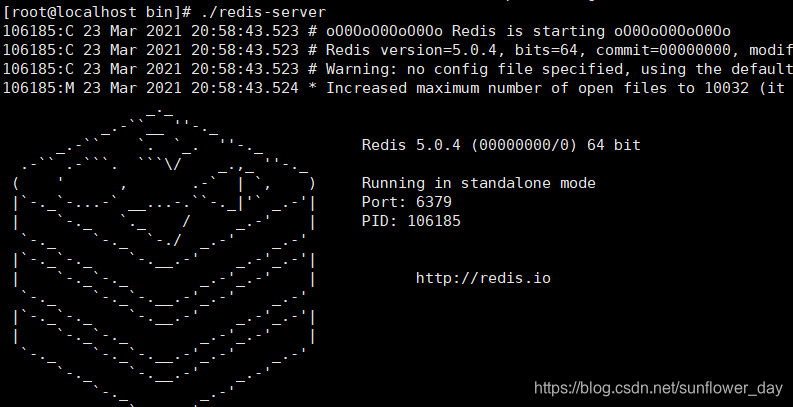The width and height of the screenshot is (793, 407).
Task: Click the 'PID: 106185' text
Action: click(411, 221)
